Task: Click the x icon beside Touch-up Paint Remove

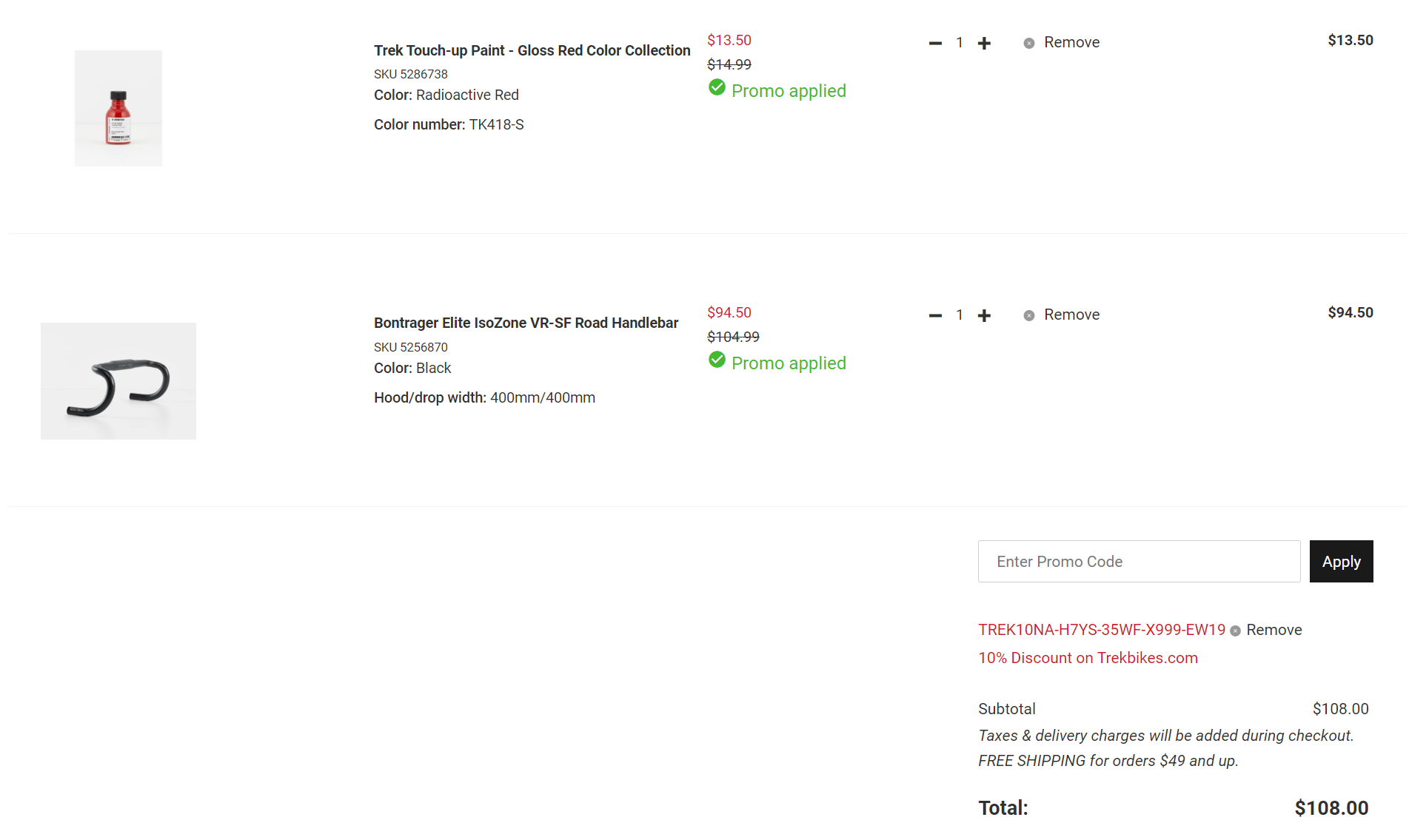Action: [1029, 44]
